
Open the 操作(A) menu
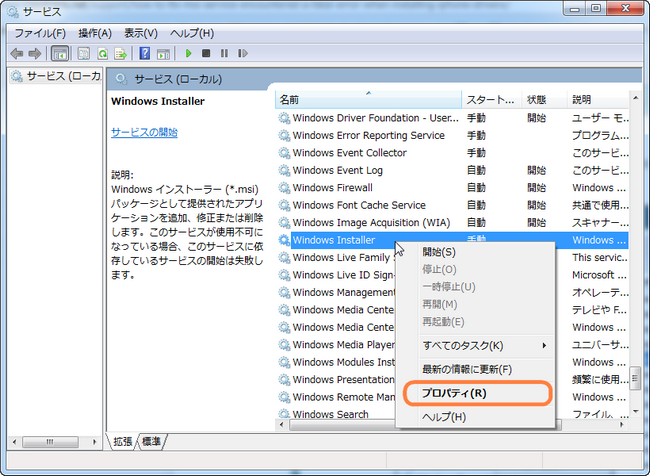pyautogui.click(x=95, y=33)
